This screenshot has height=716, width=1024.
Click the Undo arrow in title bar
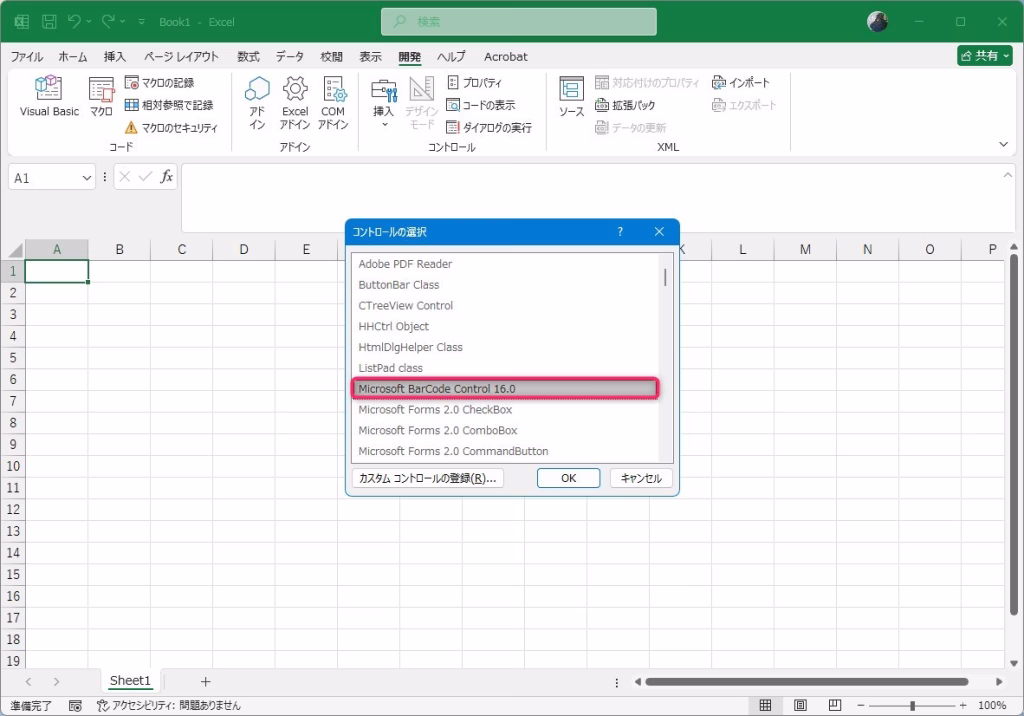point(74,22)
